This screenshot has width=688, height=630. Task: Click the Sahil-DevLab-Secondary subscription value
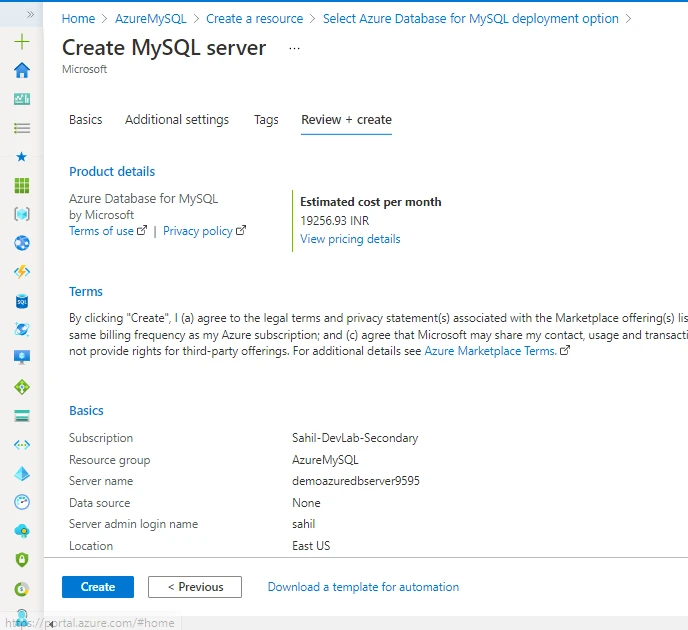pyautogui.click(x=355, y=438)
